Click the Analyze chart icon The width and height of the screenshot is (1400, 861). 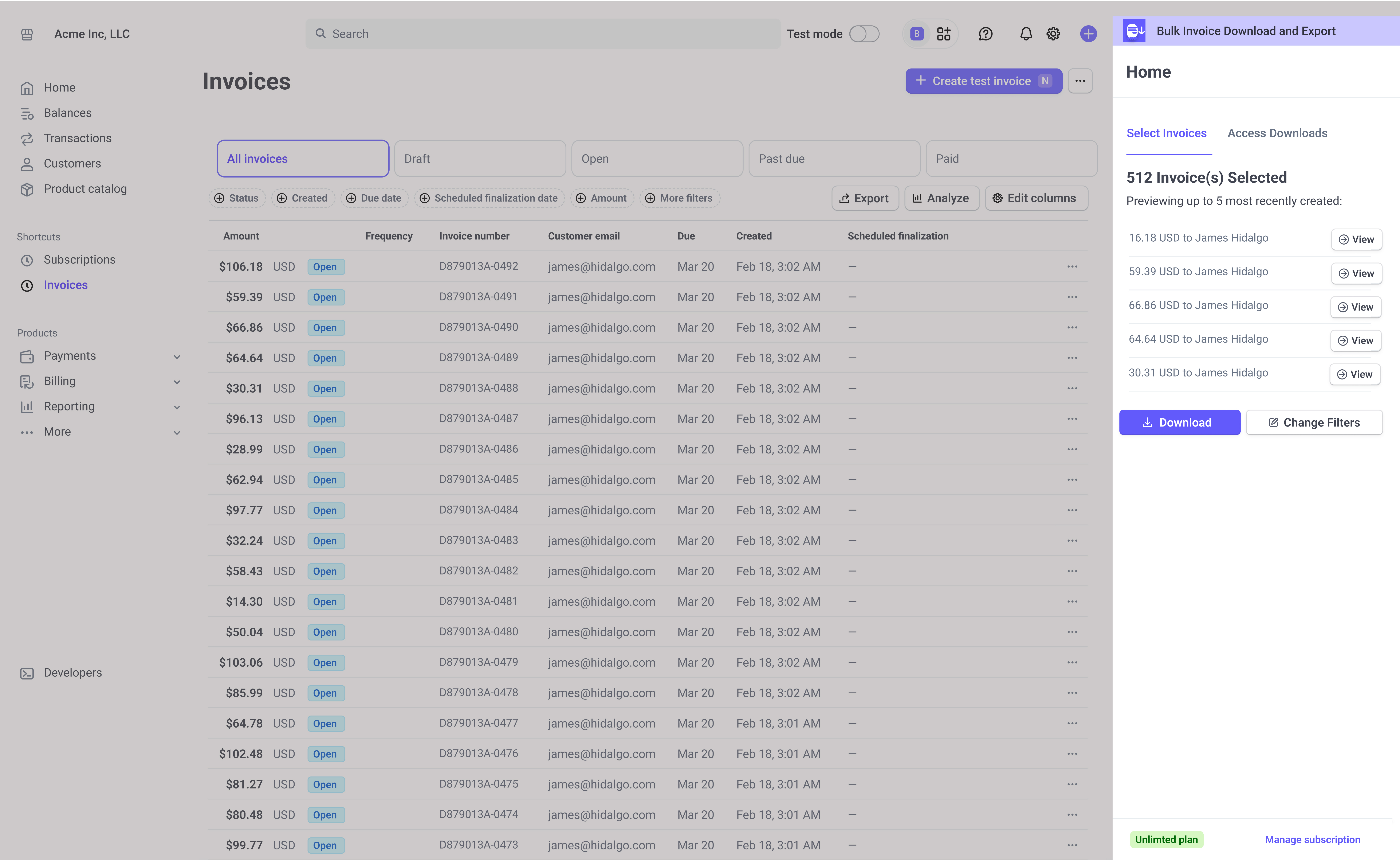point(917,198)
